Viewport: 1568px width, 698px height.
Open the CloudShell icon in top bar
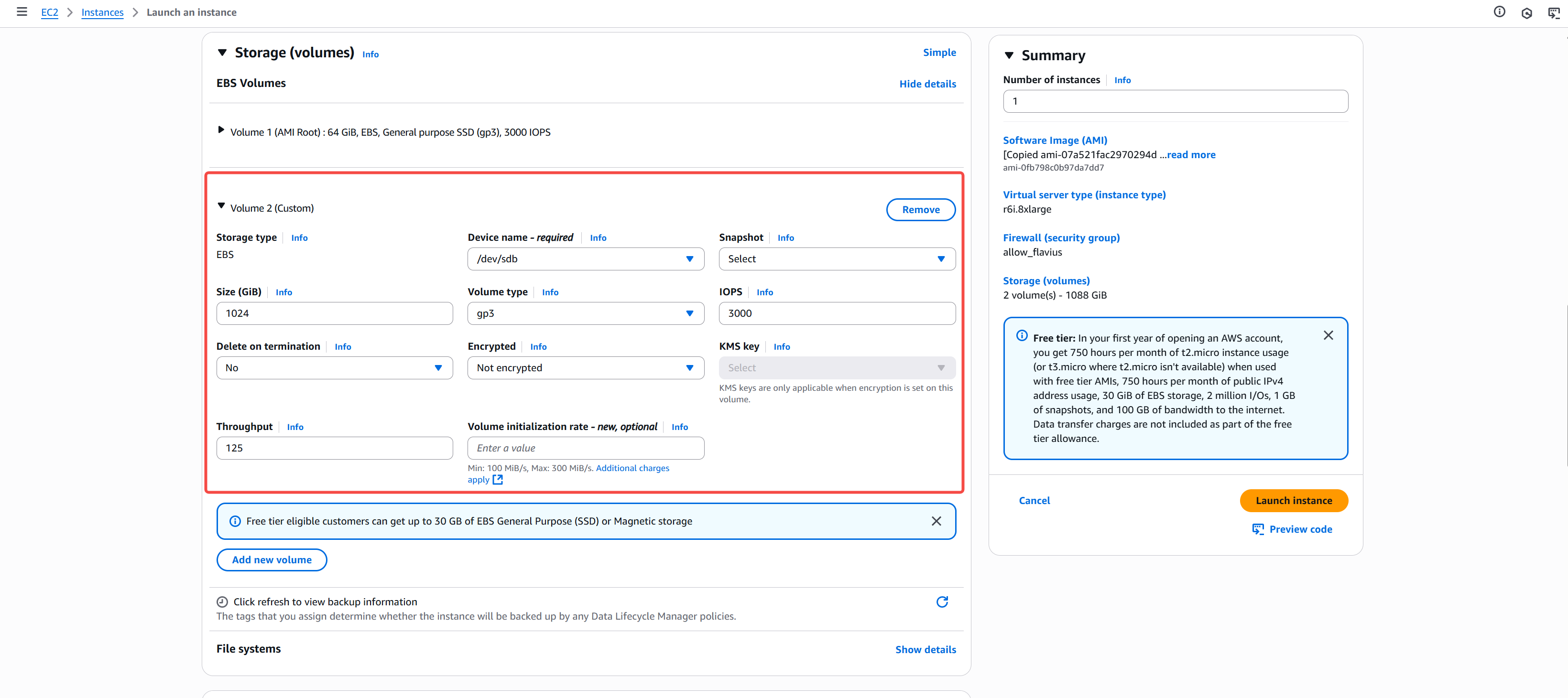pyautogui.click(x=1554, y=13)
